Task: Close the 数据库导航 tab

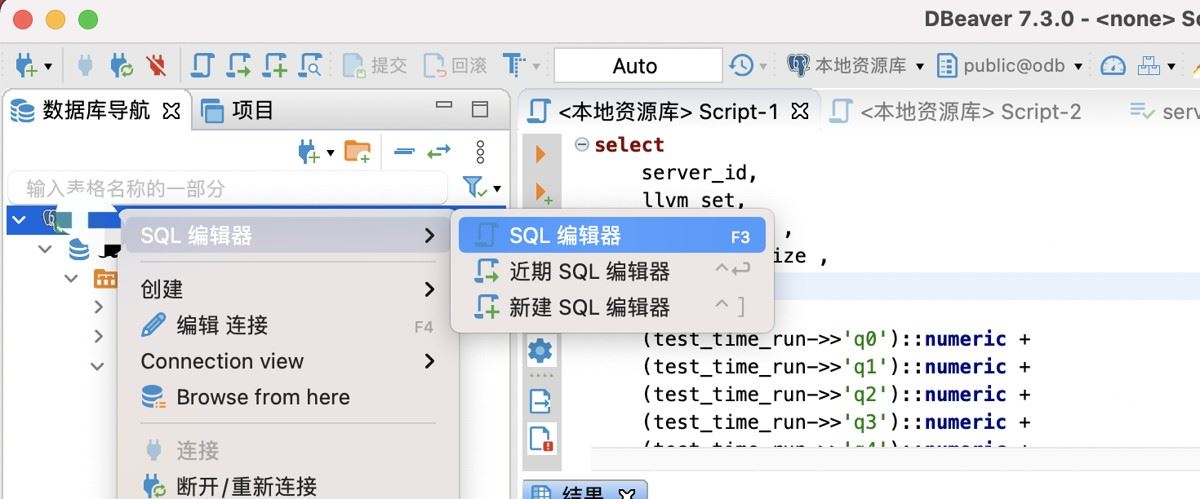Action: point(171,111)
